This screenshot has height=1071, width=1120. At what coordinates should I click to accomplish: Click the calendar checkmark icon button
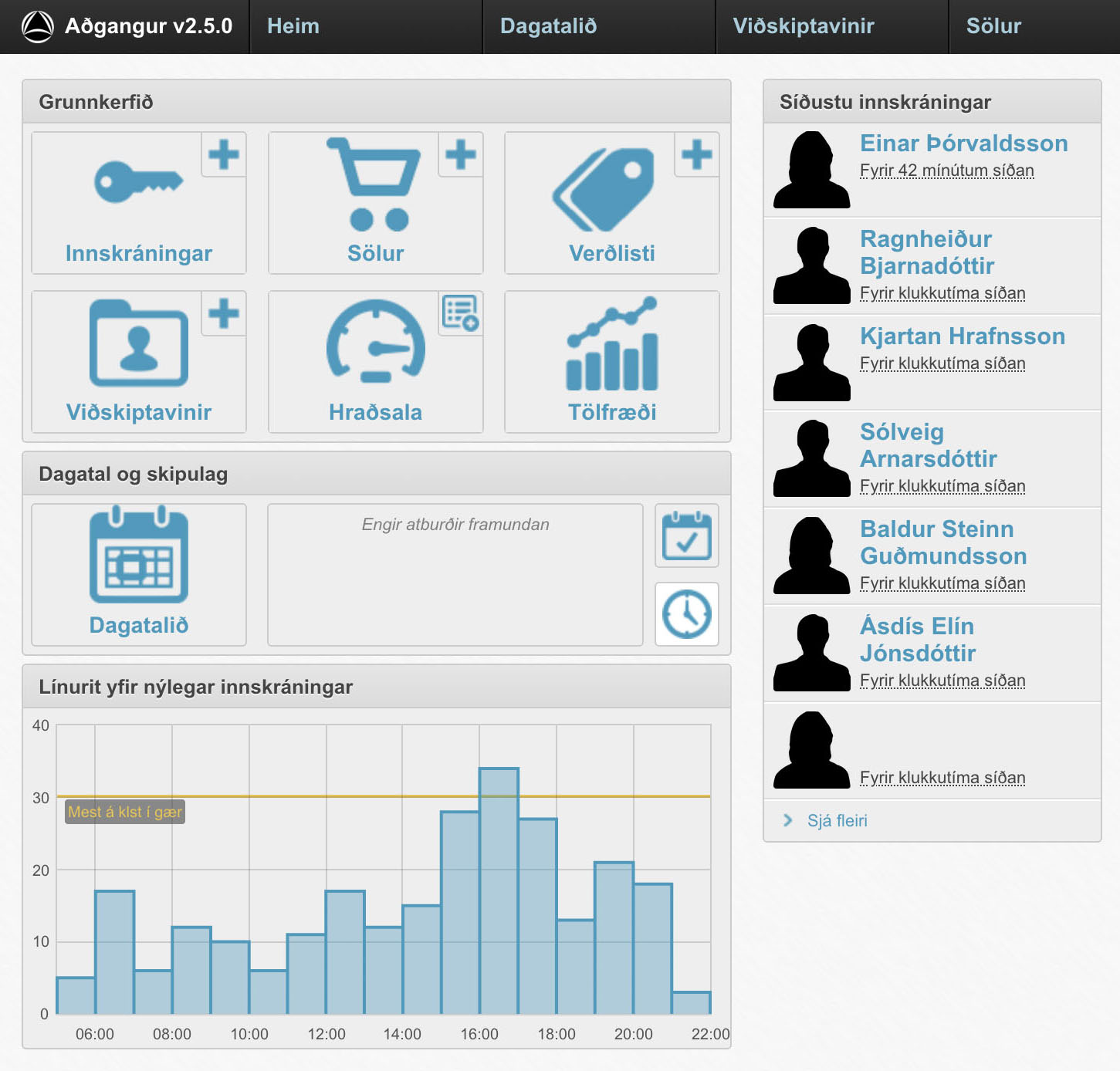click(x=686, y=535)
